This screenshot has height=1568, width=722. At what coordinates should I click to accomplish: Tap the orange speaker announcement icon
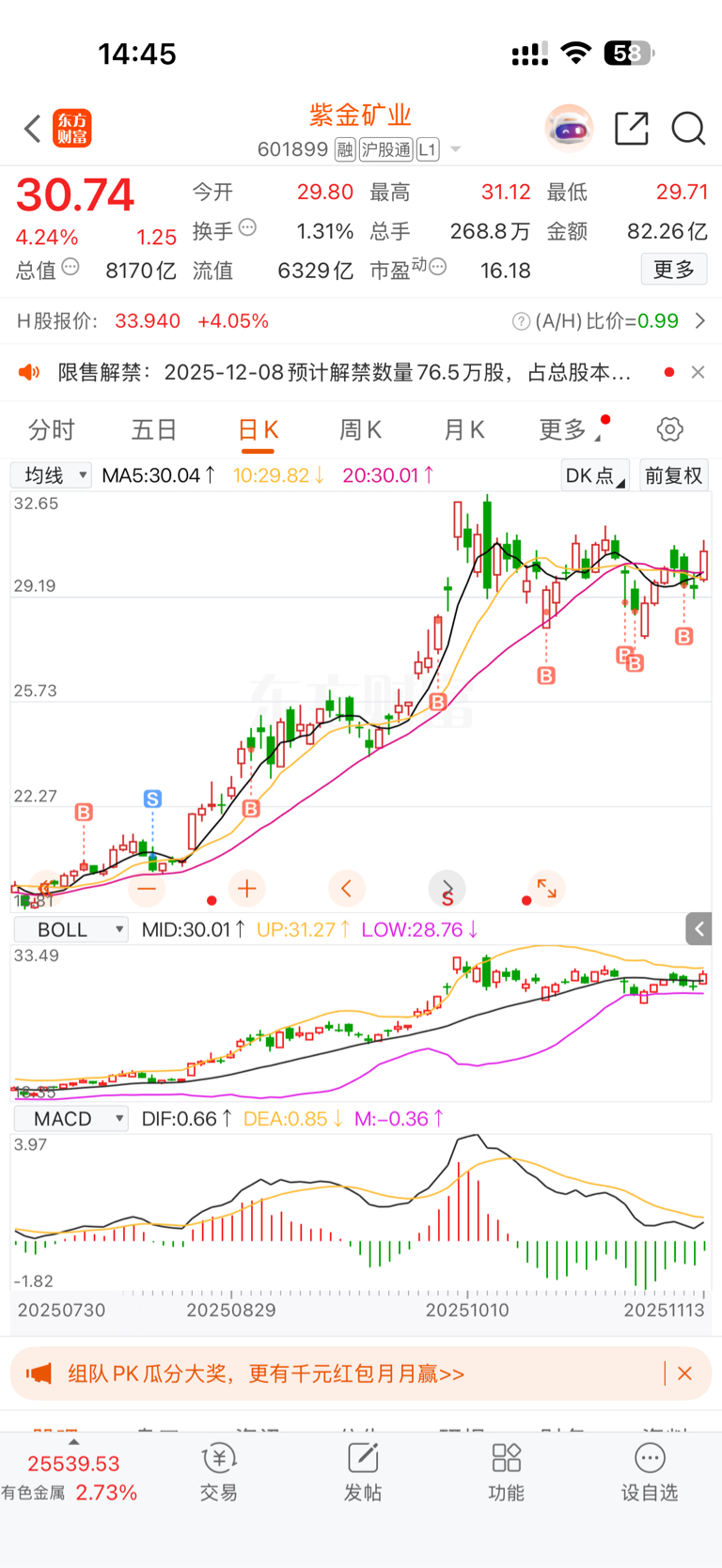pyautogui.click(x=29, y=372)
